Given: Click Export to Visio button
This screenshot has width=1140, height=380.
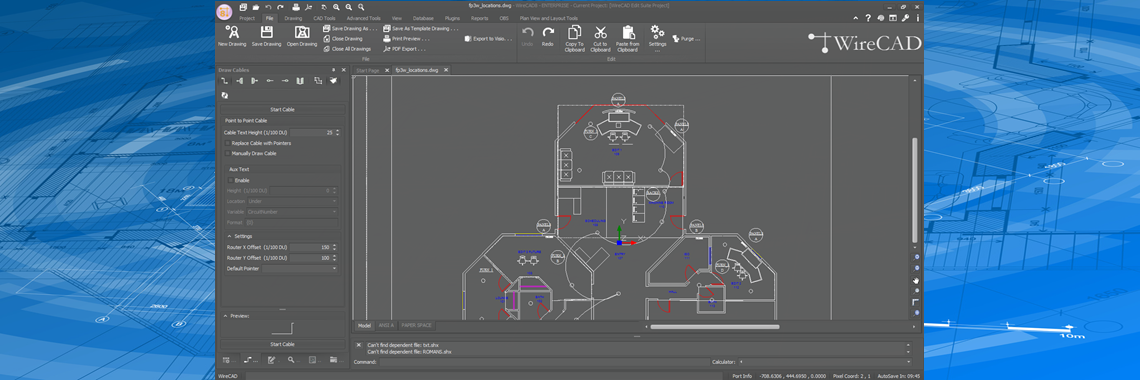Looking at the screenshot, I should 489,39.
